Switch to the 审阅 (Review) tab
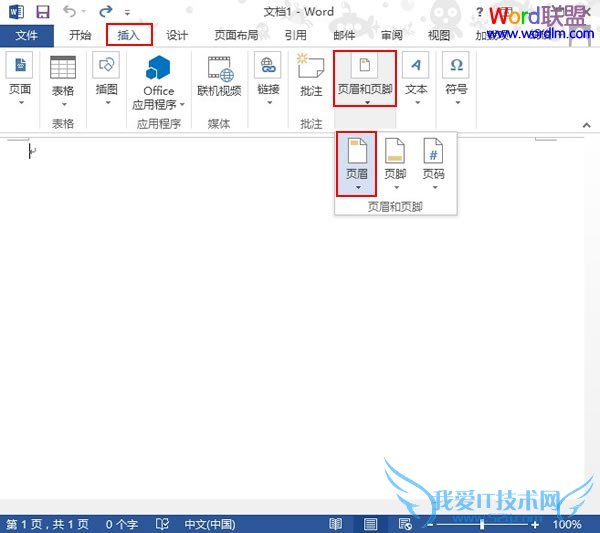The height and width of the screenshot is (533, 600). pos(391,36)
